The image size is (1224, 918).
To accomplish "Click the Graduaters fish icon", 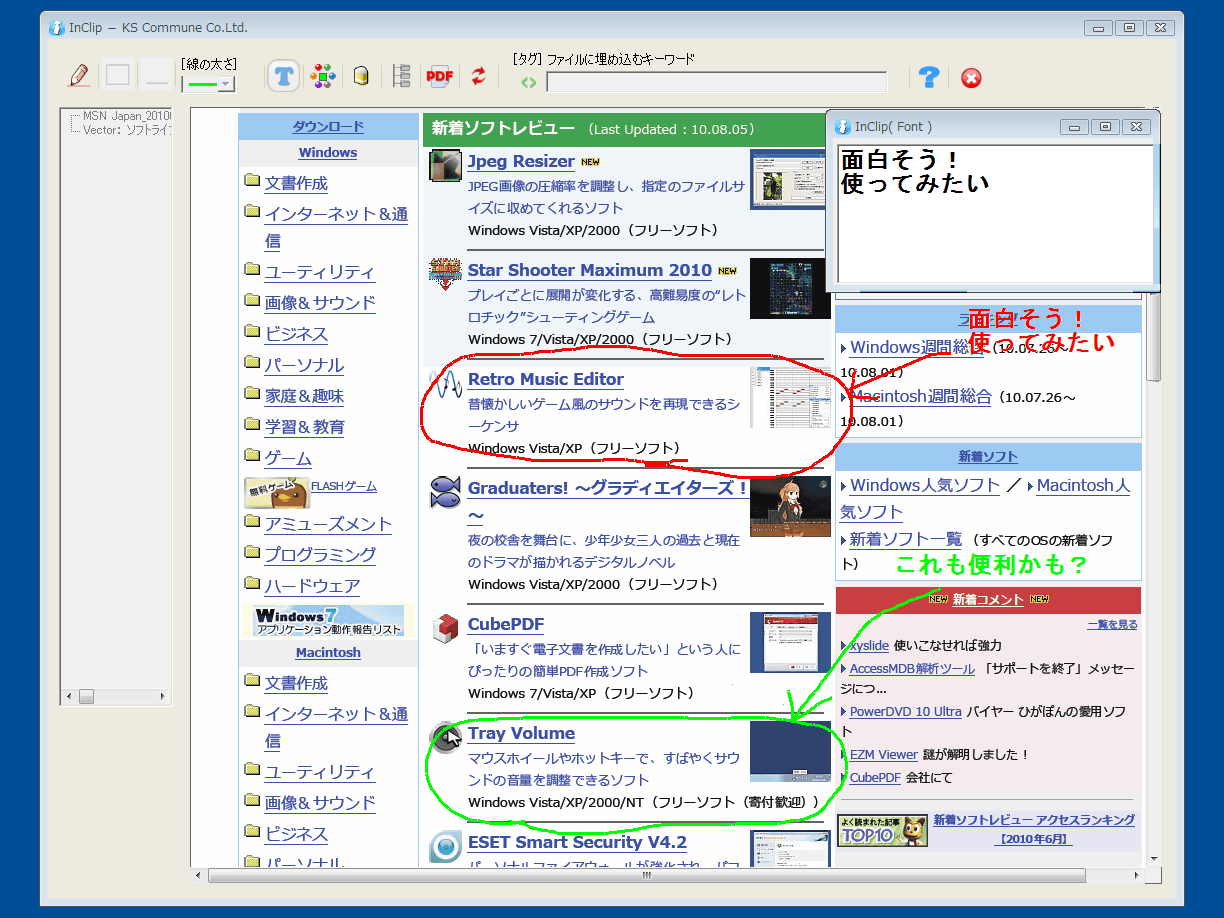I will pyautogui.click(x=445, y=492).
